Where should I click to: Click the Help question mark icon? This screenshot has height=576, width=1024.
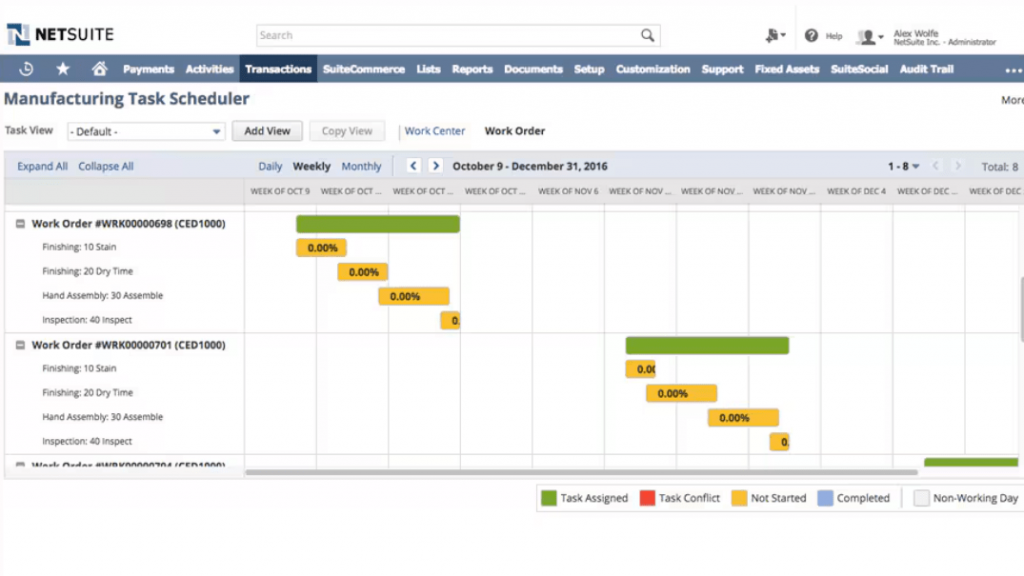(x=811, y=36)
